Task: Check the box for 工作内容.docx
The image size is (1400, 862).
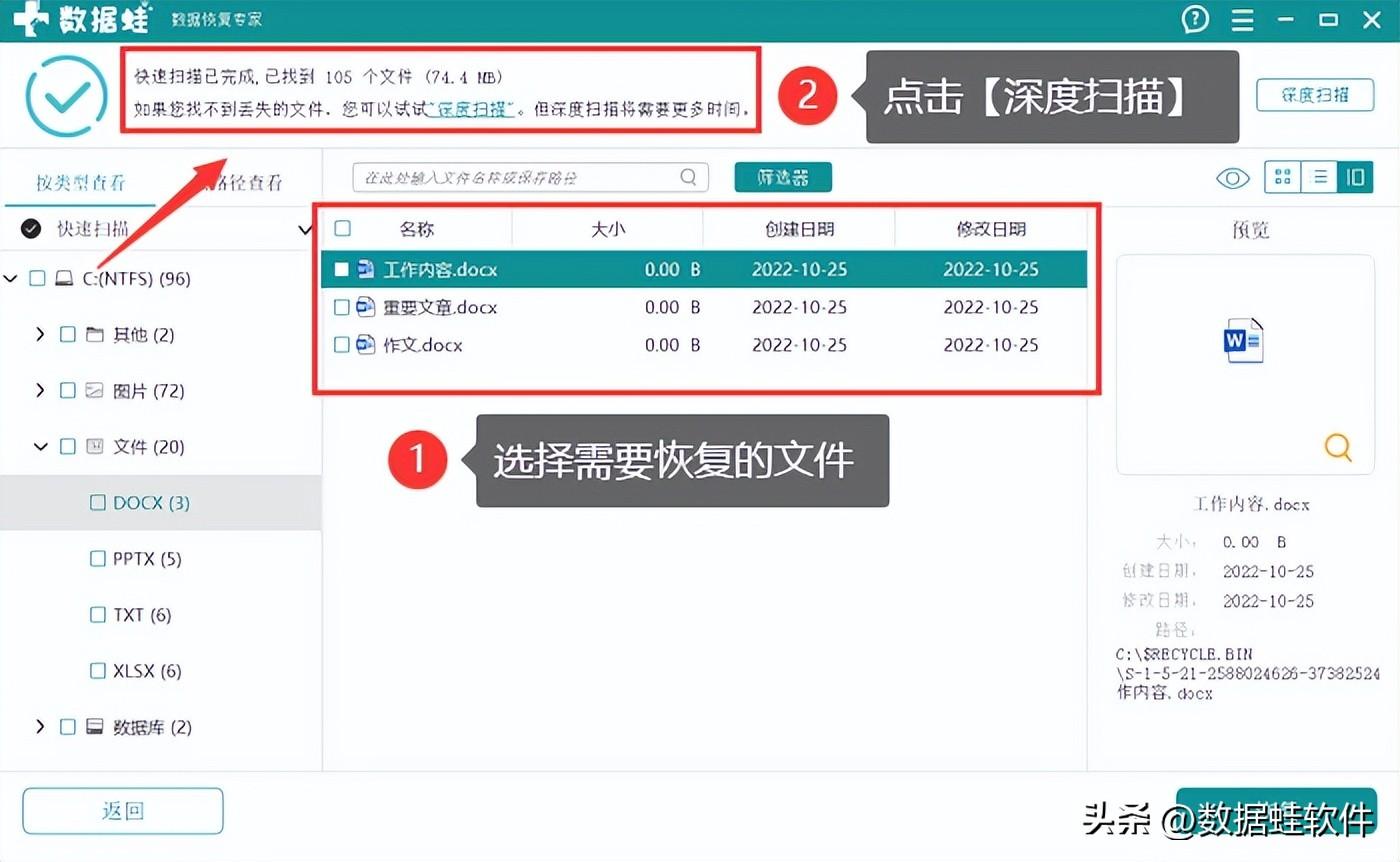Action: [x=342, y=269]
